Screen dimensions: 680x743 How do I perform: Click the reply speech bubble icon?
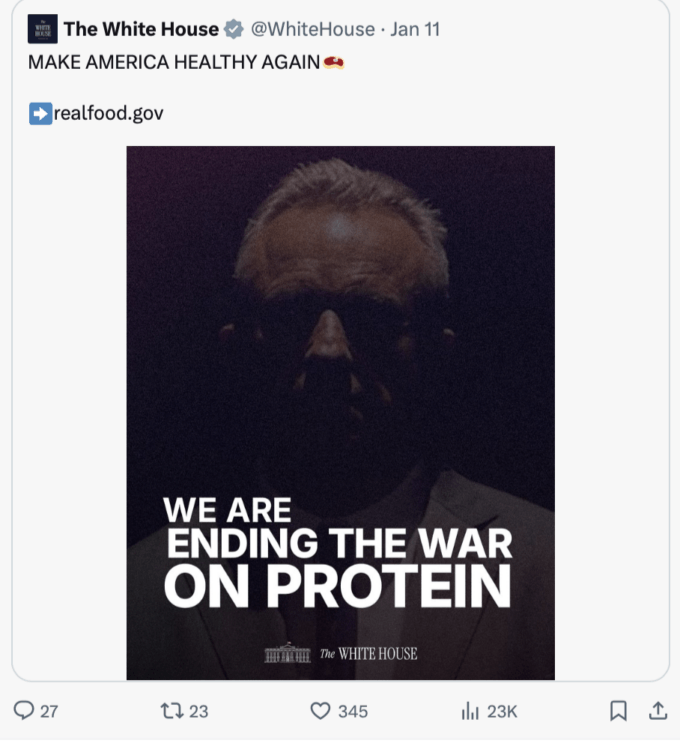[x=24, y=711]
